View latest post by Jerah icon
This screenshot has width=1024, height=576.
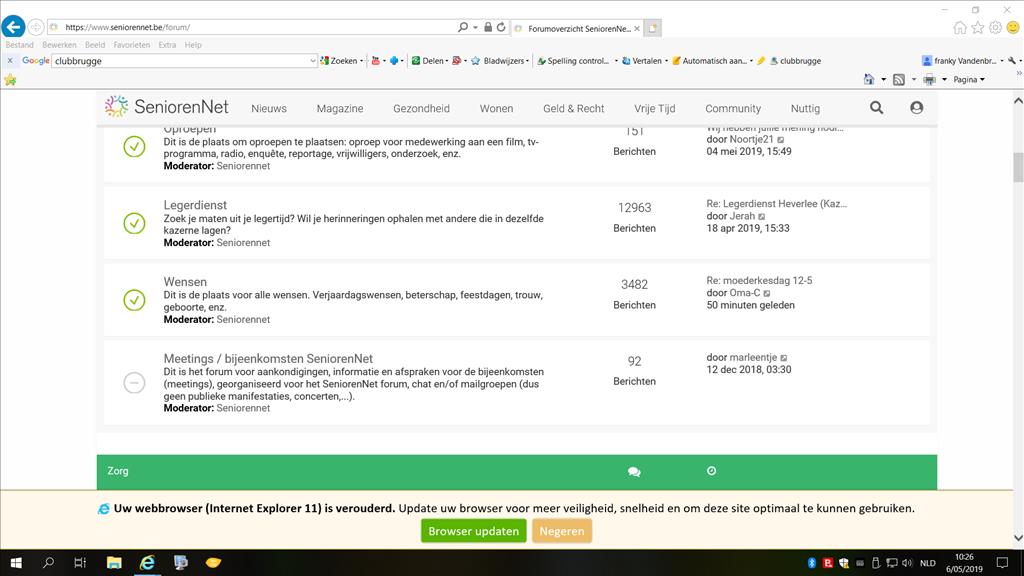763,217
